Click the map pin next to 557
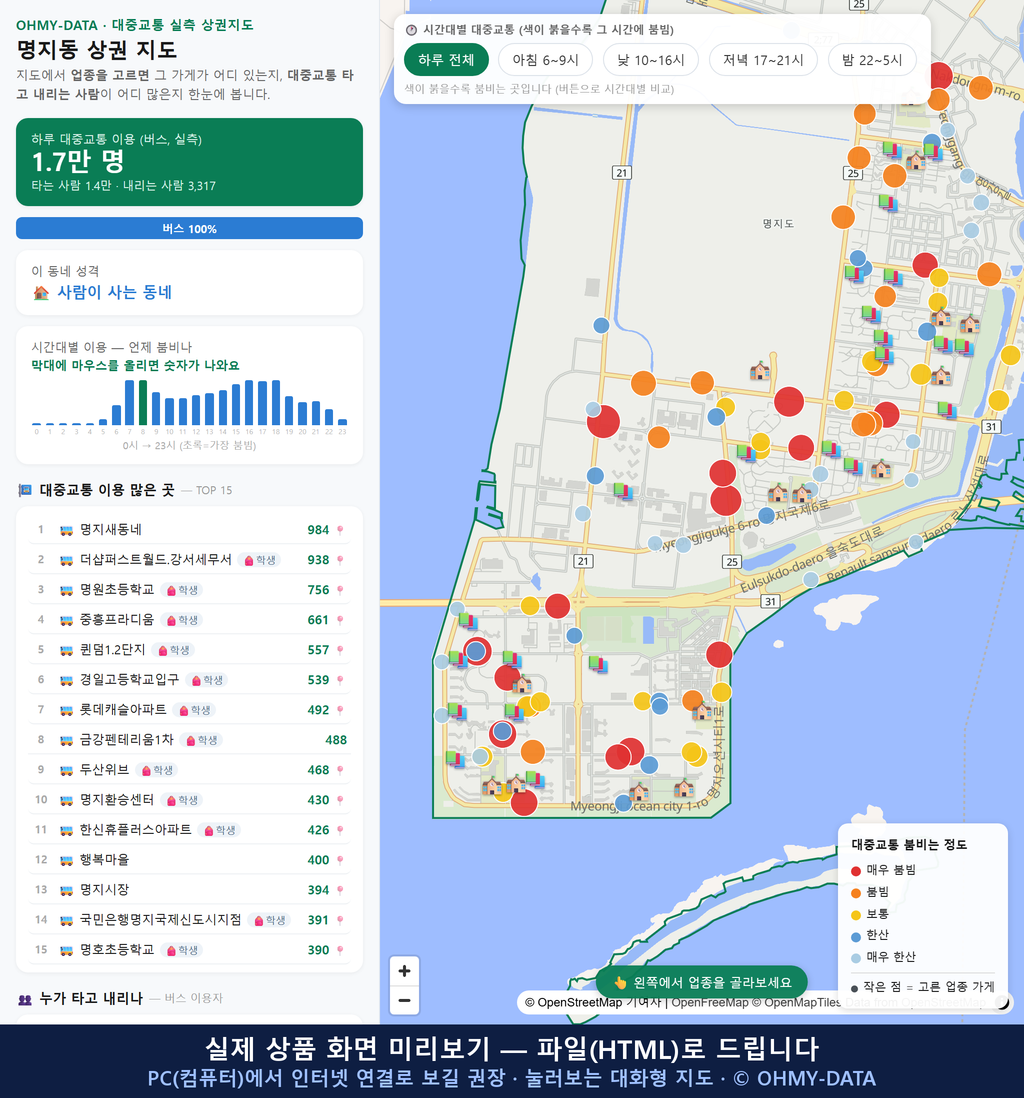Viewport: 1024px width, 1098px height. tap(340, 651)
